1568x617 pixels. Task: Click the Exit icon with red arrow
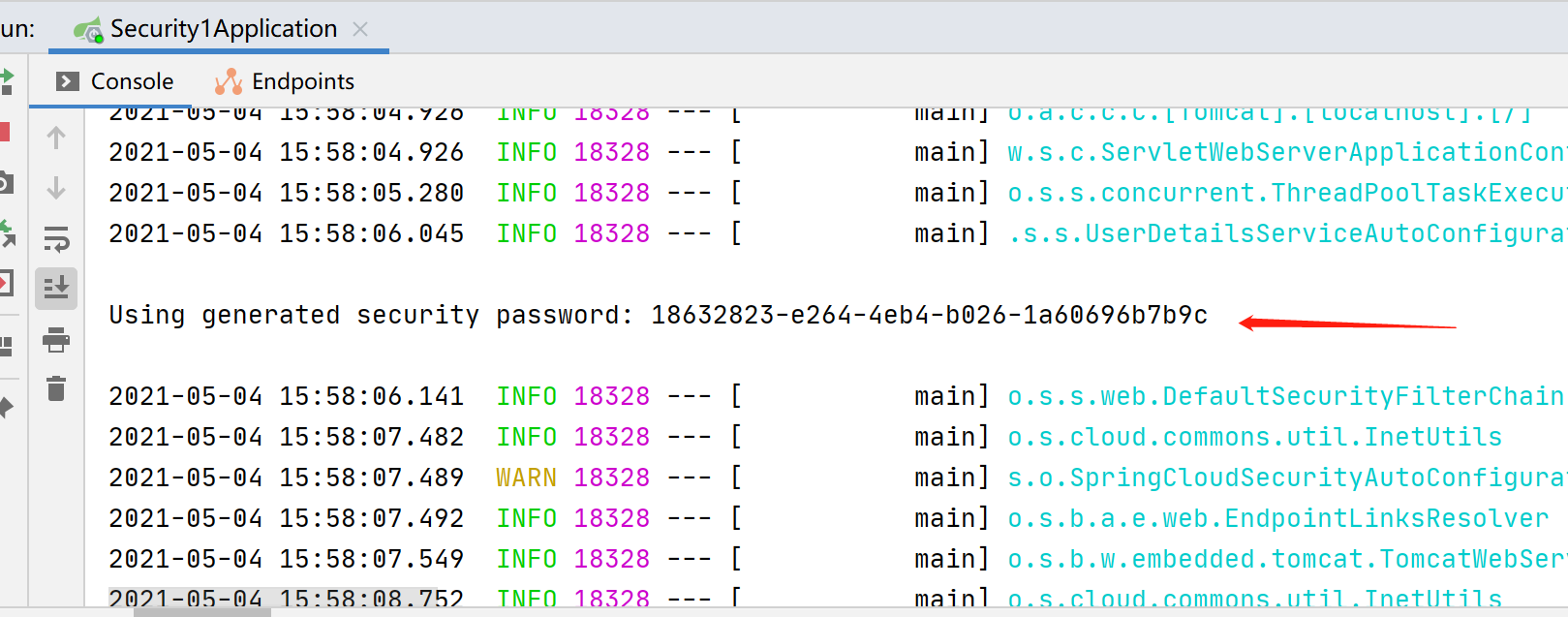pos(5,283)
